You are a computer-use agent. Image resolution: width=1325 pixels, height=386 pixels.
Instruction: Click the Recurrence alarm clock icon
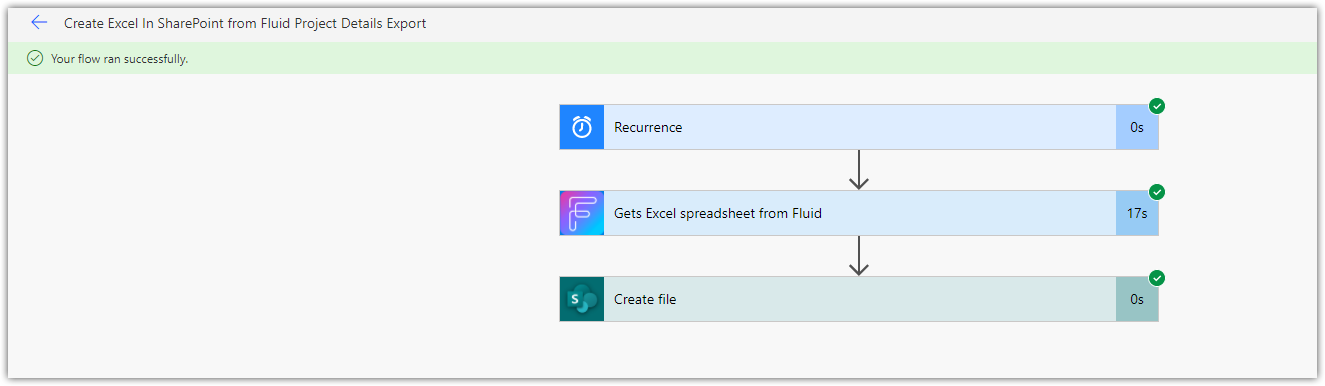click(582, 127)
